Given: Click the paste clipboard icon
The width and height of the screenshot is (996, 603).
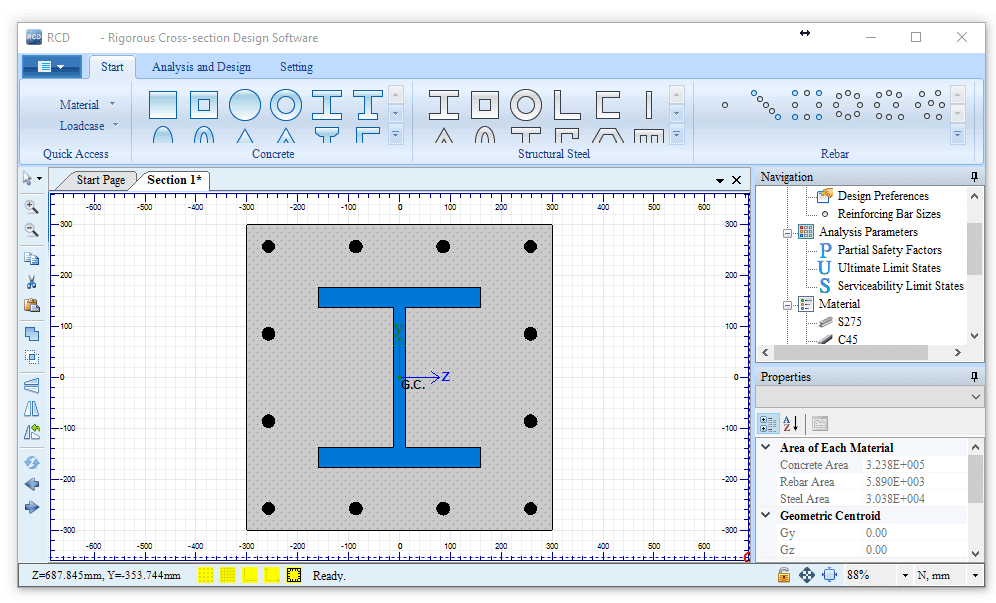Looking at the screenshot, I should [x=31, y=306].
